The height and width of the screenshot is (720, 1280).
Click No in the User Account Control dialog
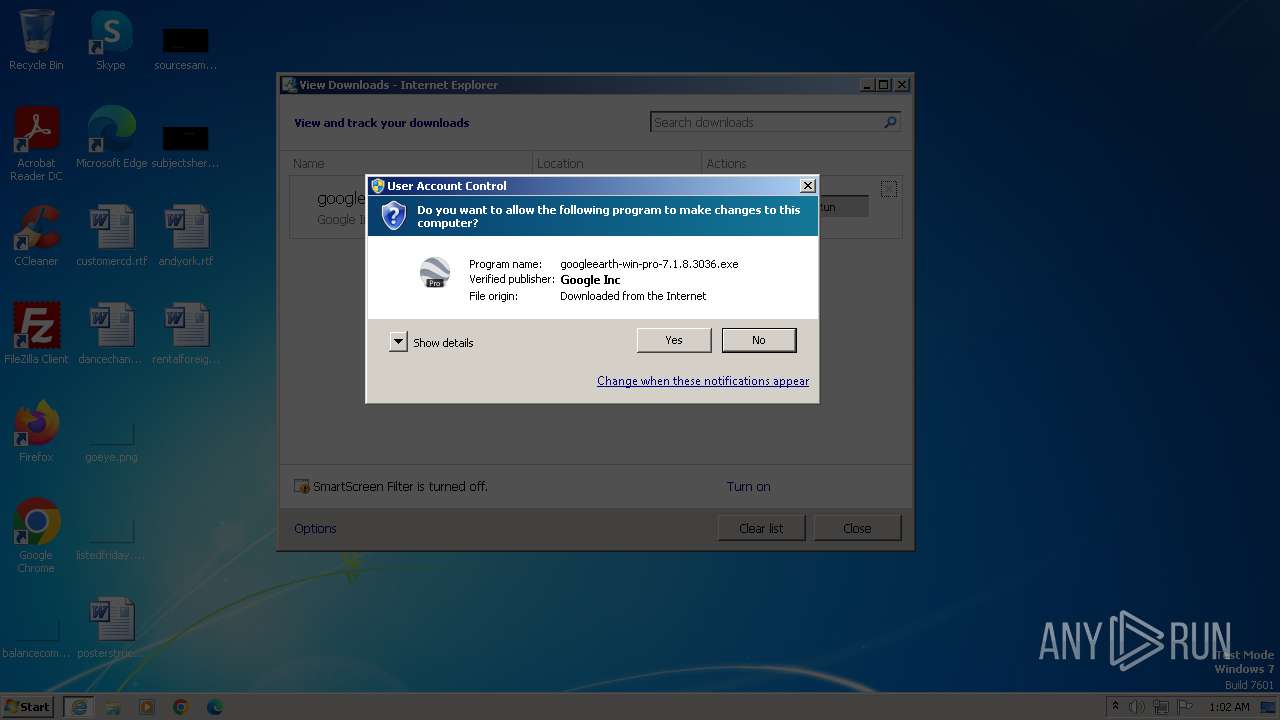tap(759, 340)
